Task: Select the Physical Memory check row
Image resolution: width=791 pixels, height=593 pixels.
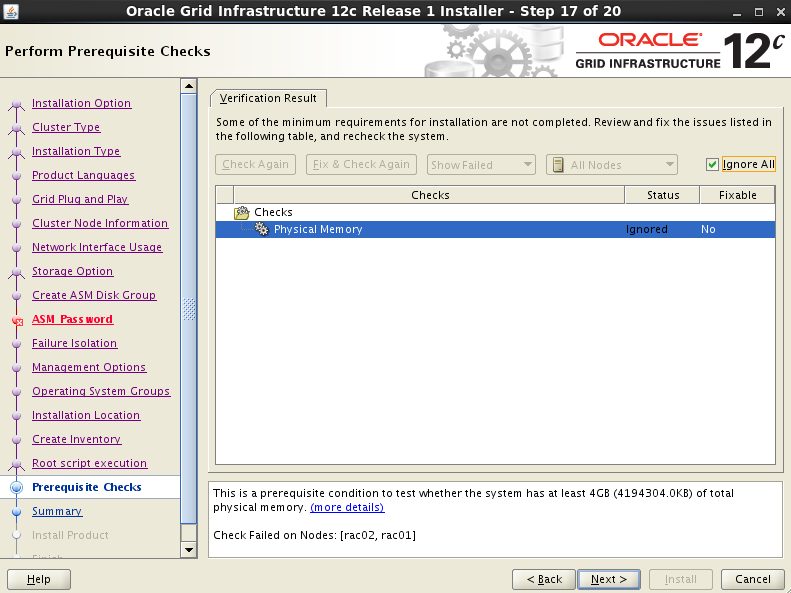Action: (495, 229)
